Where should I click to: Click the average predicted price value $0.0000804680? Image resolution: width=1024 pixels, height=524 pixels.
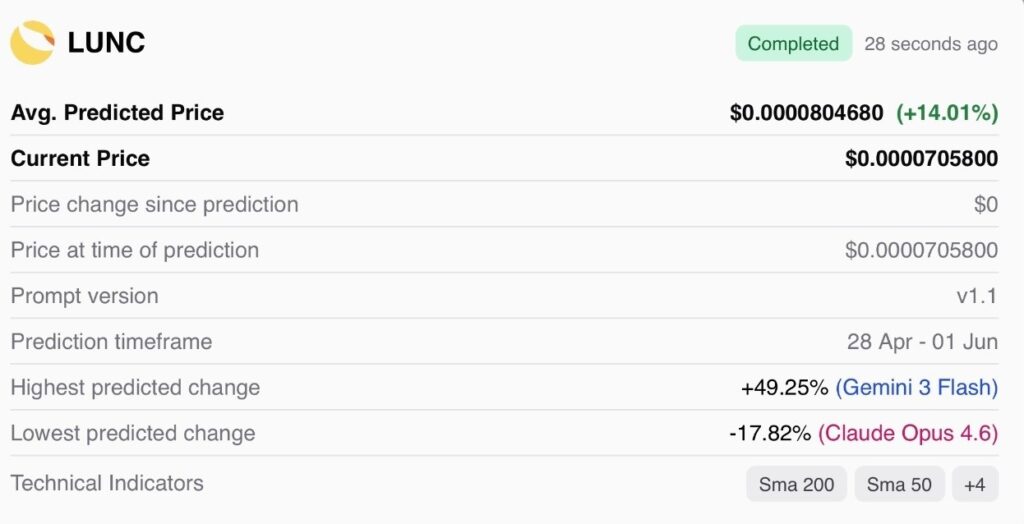tap(806, 113)
